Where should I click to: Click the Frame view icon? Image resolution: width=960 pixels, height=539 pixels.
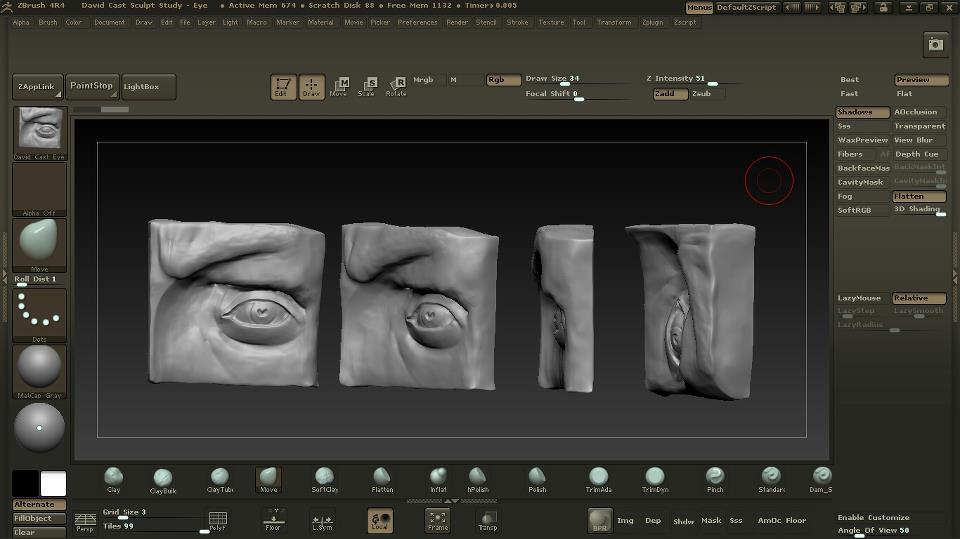437,520
